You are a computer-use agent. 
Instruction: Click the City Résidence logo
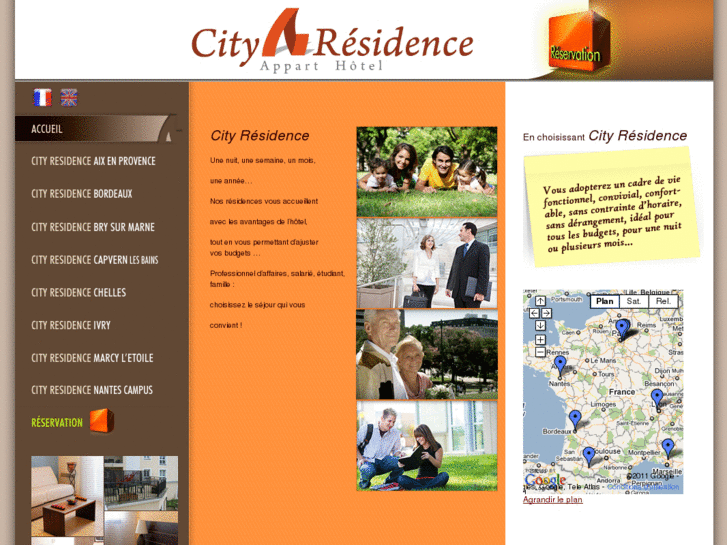pos(332,41)
